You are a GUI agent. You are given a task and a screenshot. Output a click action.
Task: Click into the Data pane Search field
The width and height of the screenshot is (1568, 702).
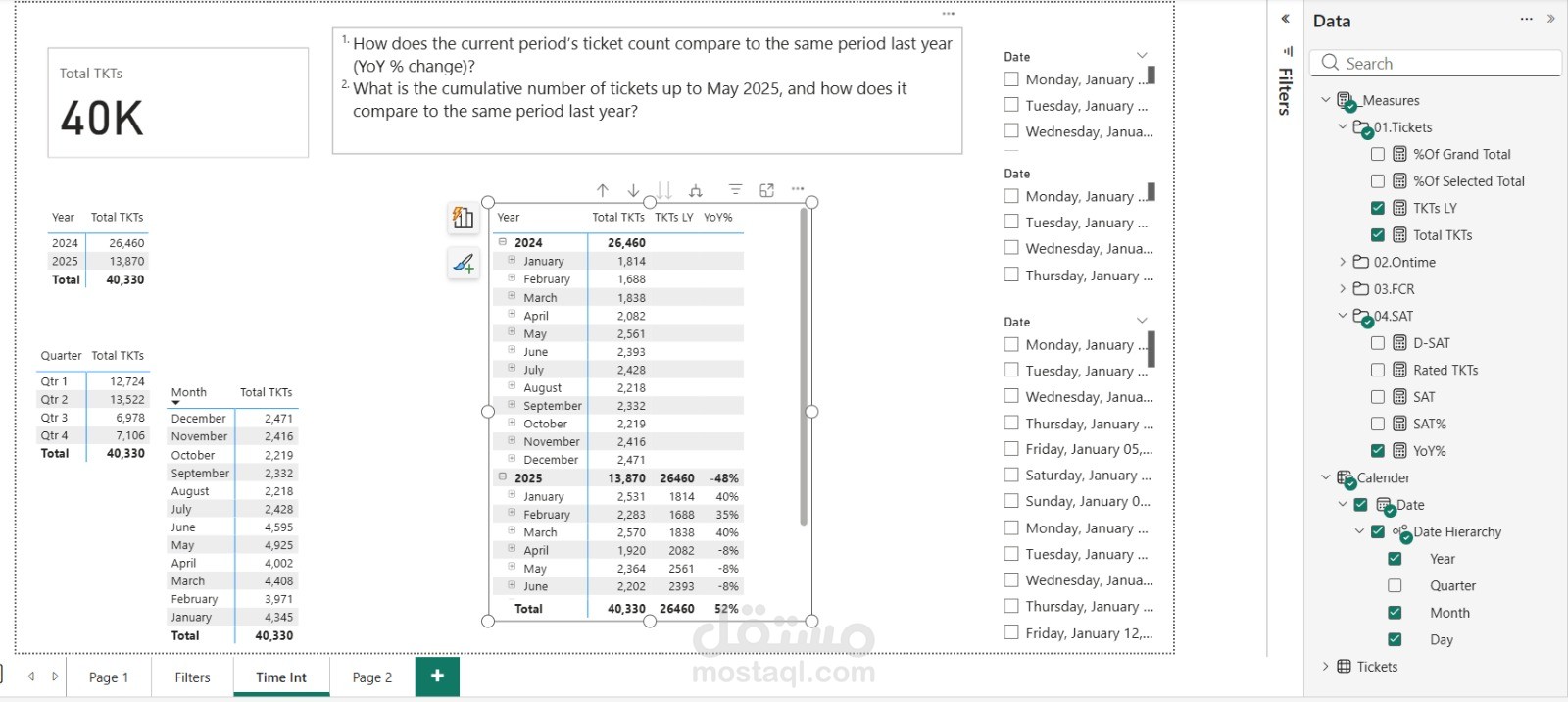coord(1436,63)
